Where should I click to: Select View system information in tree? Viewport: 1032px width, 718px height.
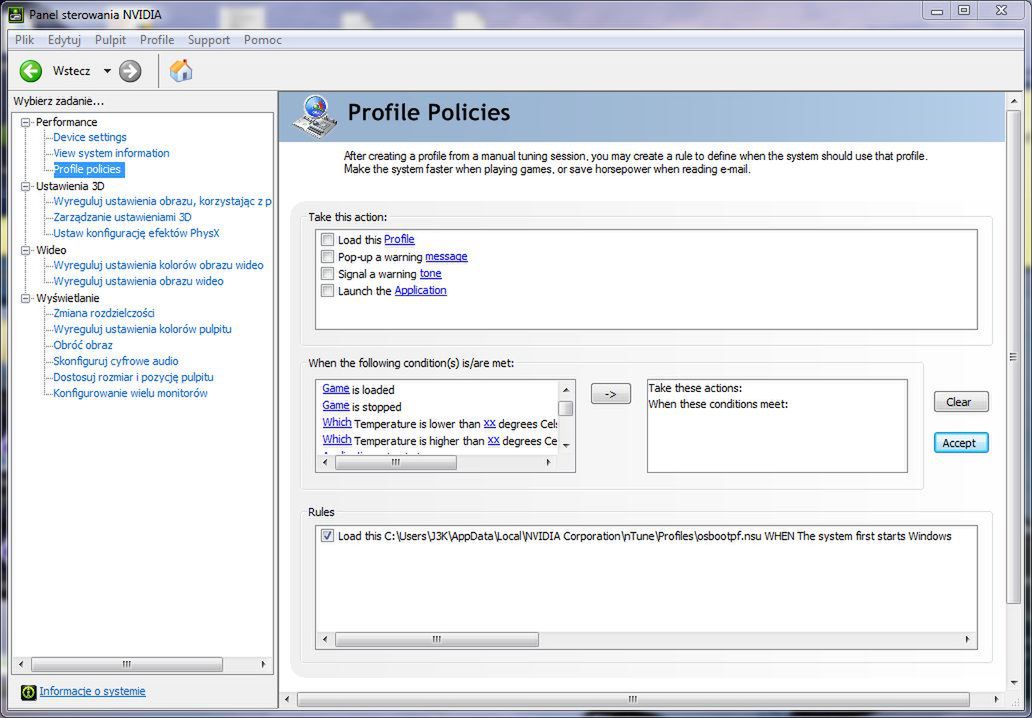111,153
